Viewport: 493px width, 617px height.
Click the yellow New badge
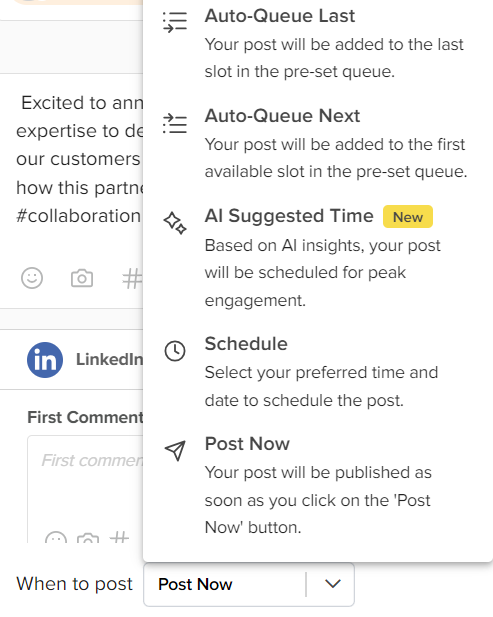click(x=408, y=217)
